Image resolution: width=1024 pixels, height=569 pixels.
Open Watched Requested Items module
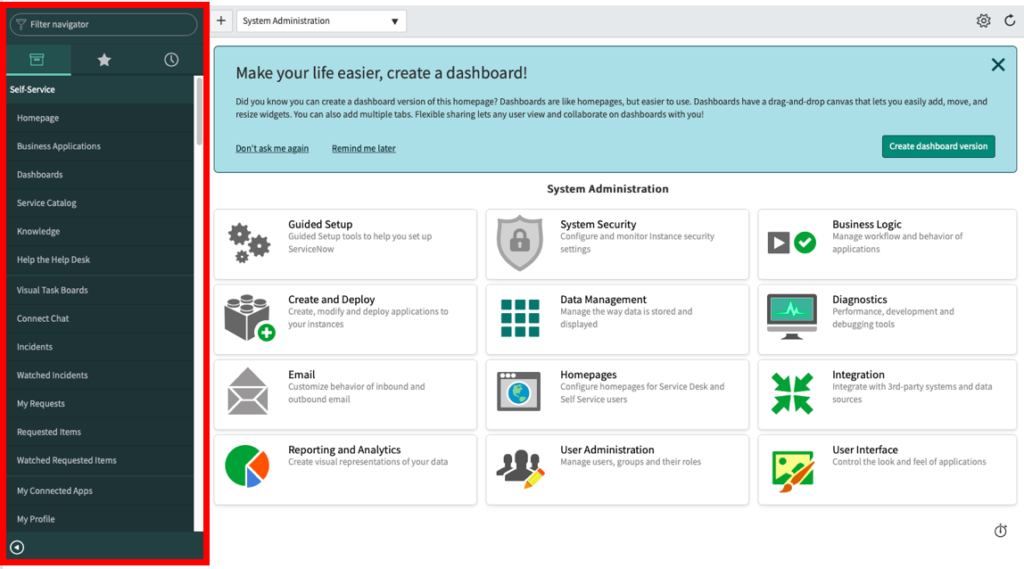click(x=100, y=461)
